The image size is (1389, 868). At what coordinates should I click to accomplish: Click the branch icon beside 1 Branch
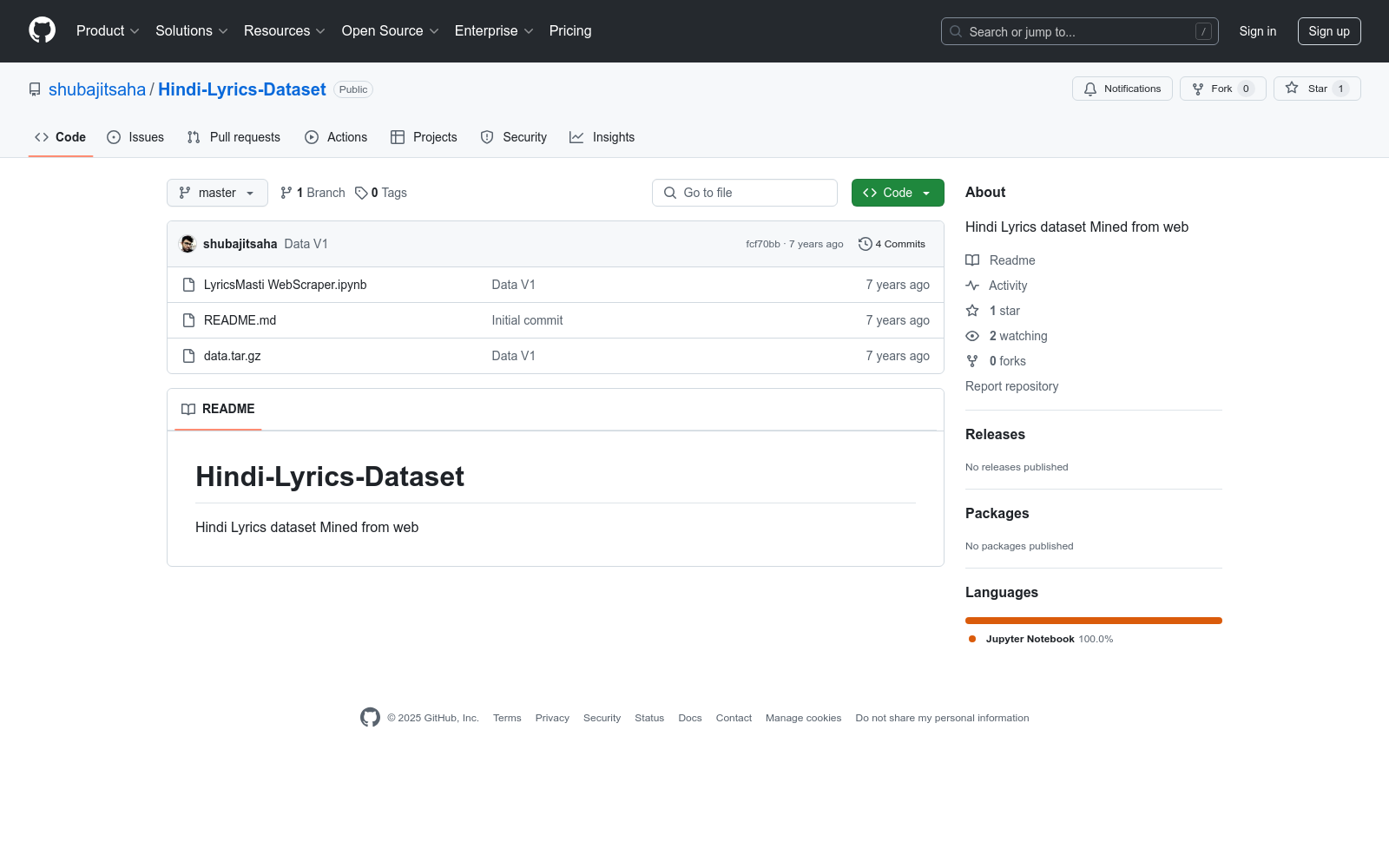[286, 193]
